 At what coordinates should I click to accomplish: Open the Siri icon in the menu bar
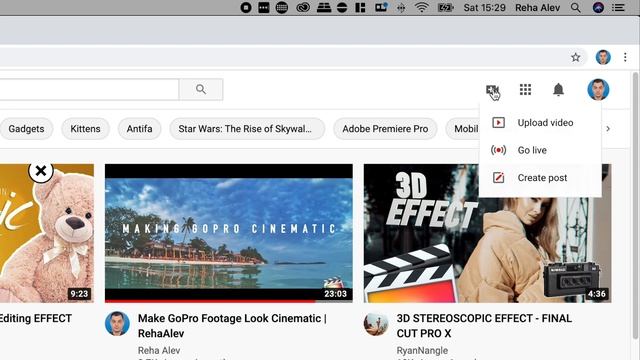point(598,8)
